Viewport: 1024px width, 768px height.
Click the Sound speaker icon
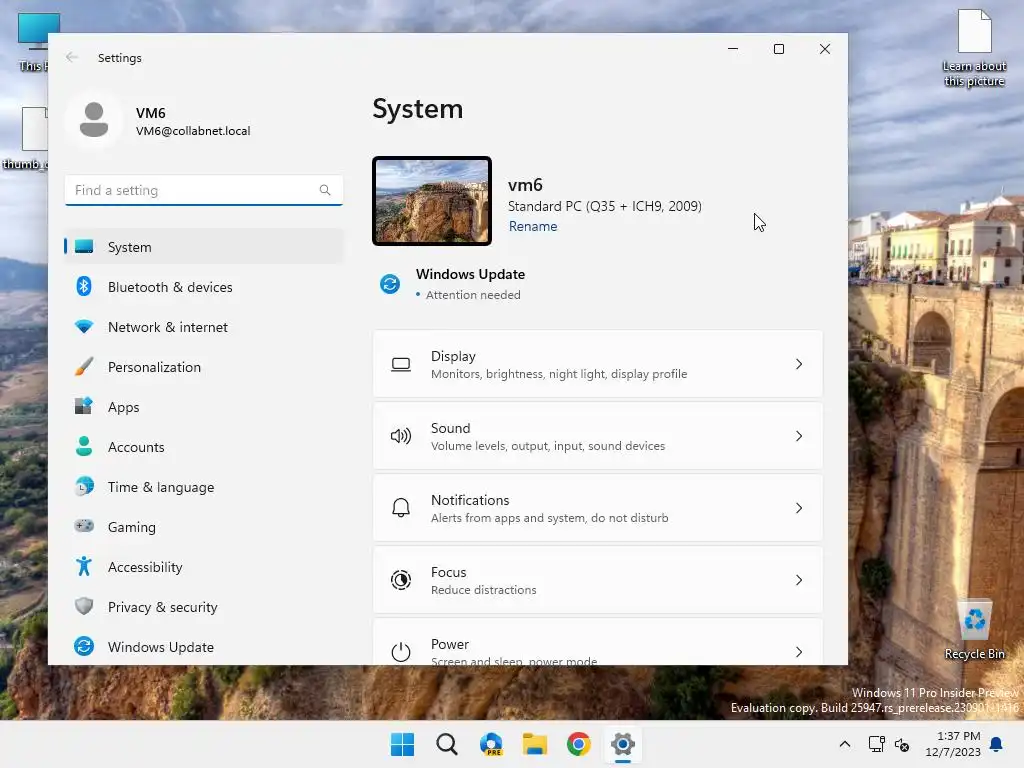pos(401,436)
